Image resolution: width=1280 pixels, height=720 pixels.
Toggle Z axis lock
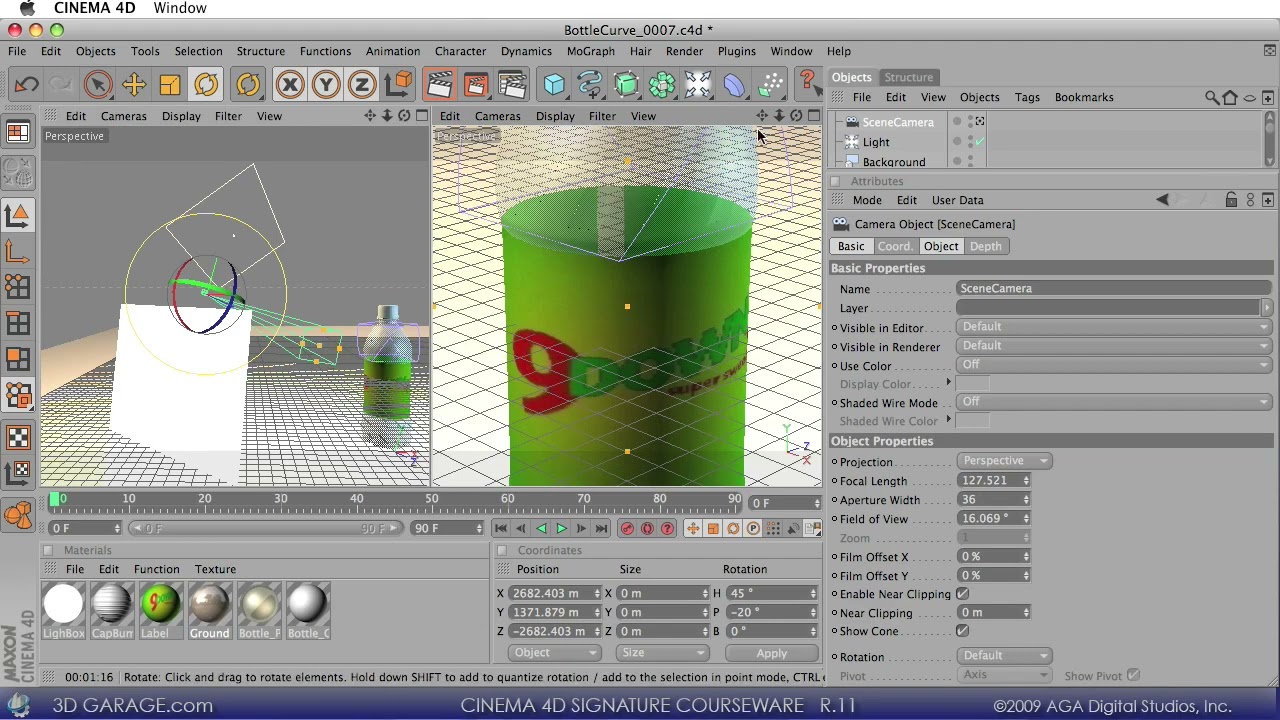362,85
